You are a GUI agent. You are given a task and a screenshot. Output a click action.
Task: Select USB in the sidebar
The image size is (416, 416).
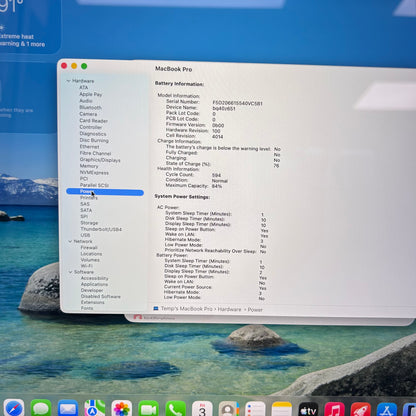coord(85,235)
